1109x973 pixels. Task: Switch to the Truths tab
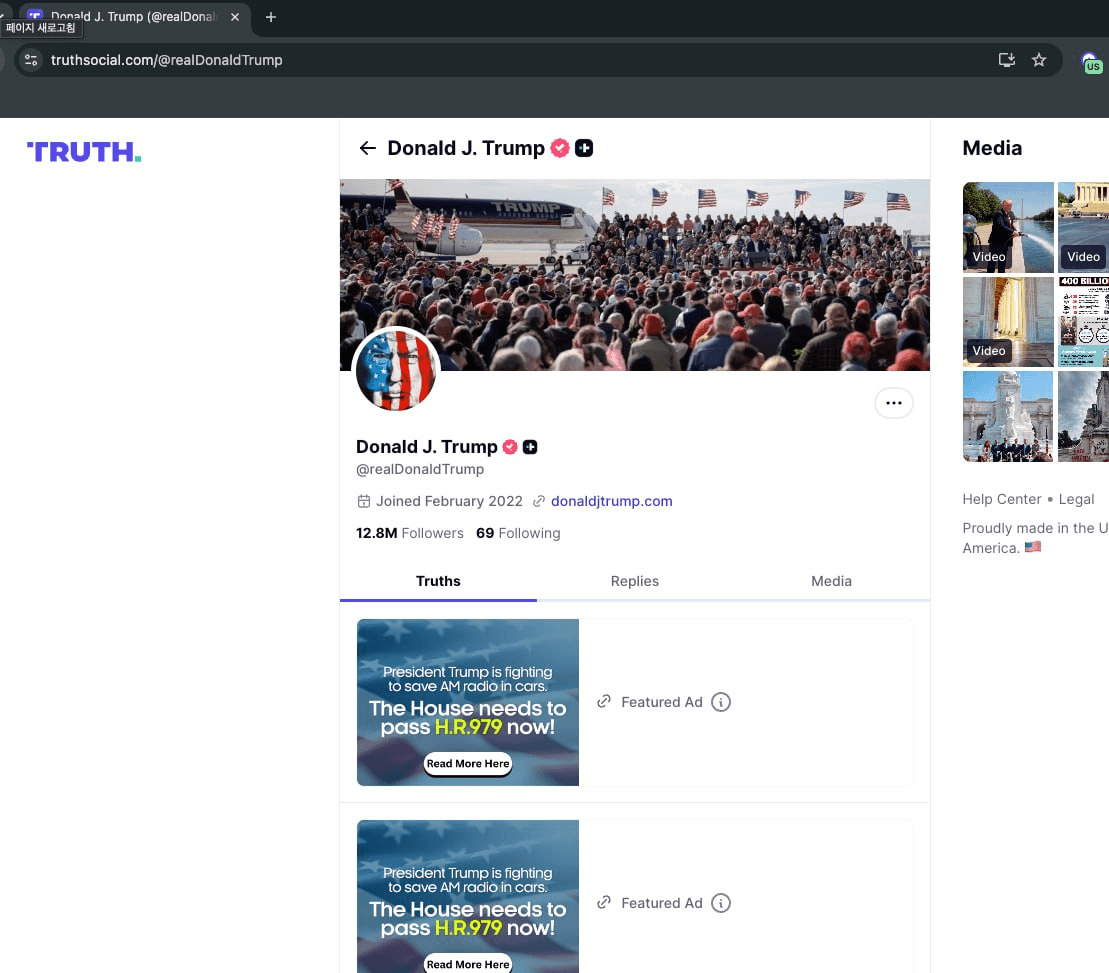click(x=438, y=581)
